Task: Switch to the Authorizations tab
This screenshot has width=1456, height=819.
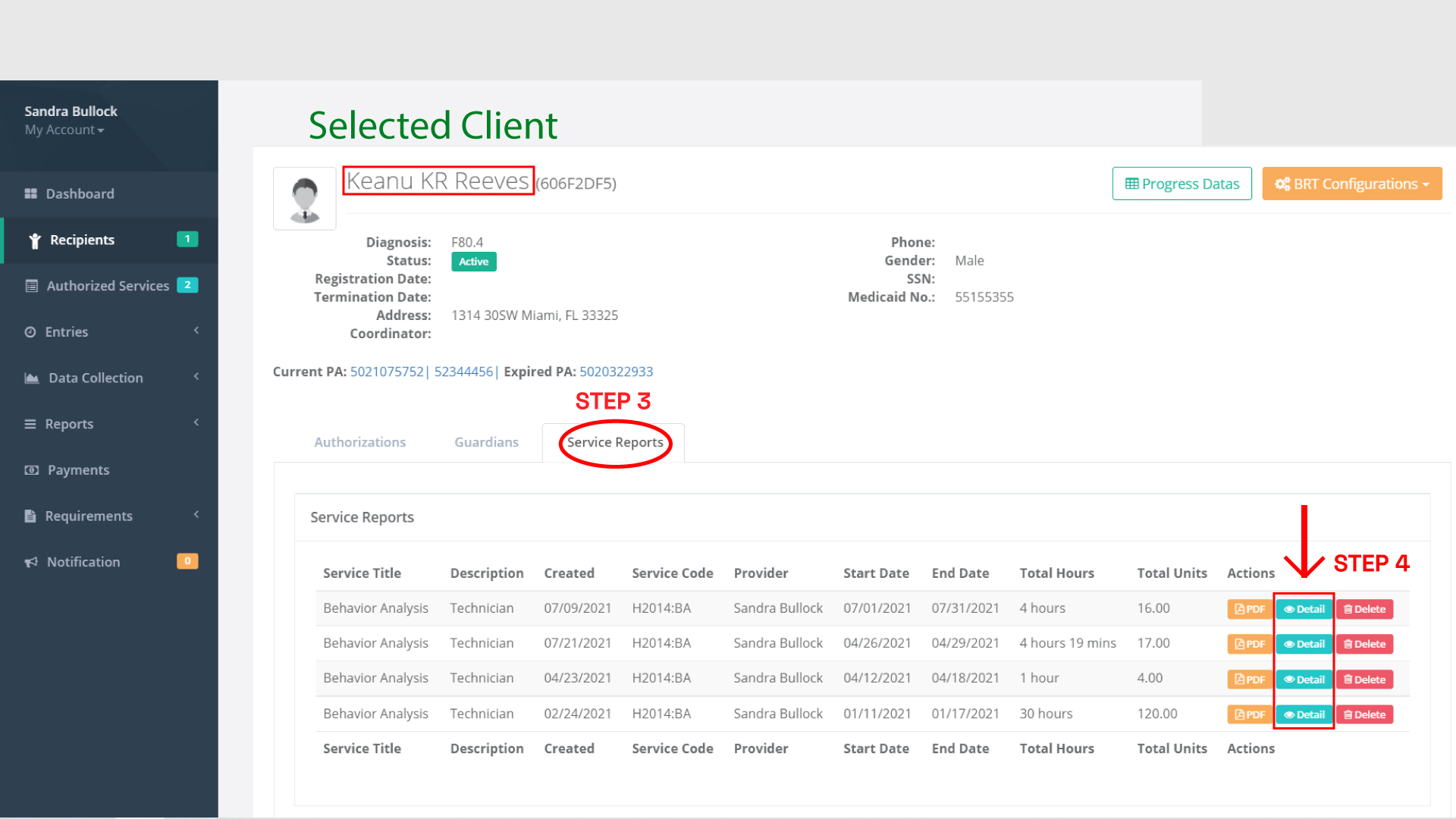Action: [x=359, y=441]
